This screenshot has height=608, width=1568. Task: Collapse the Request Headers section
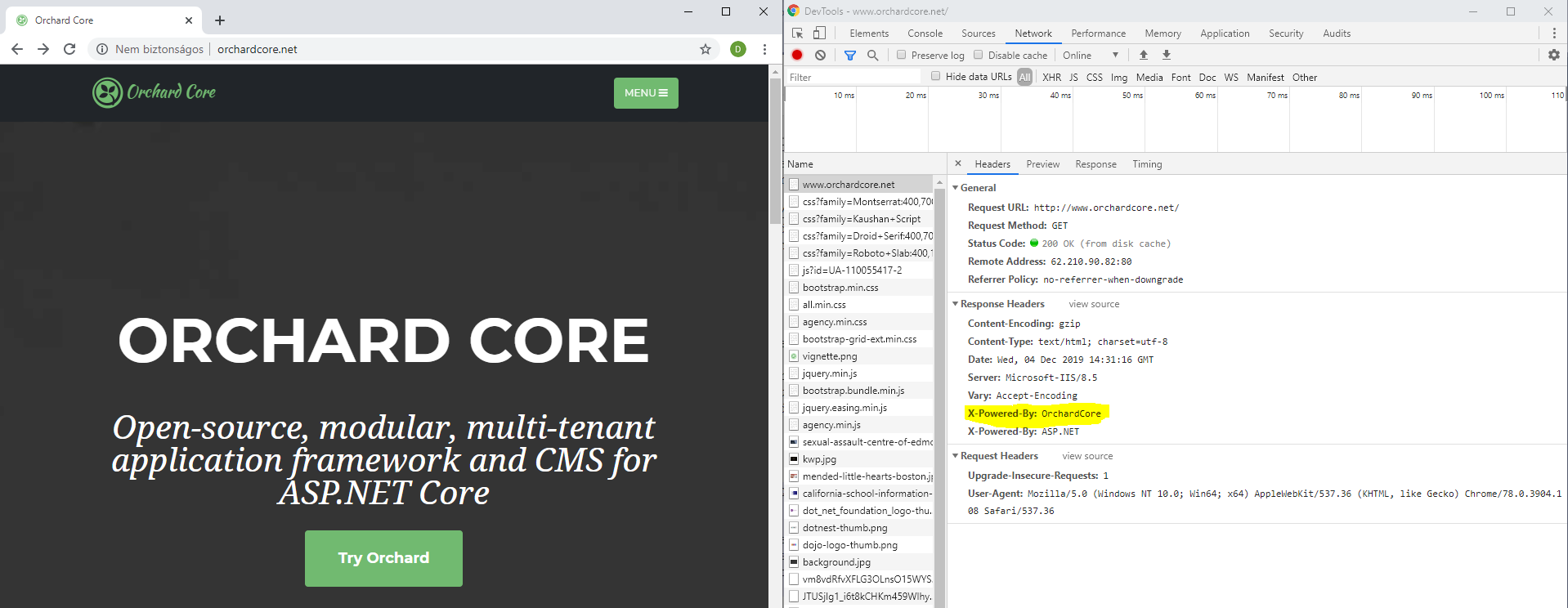956,456
